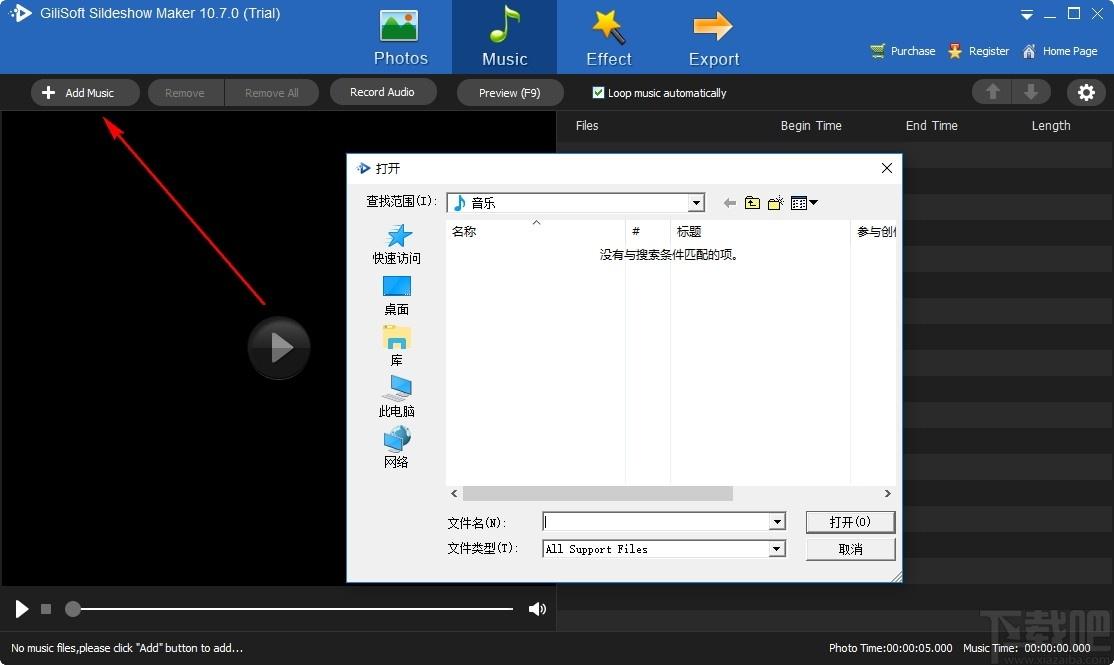
Task: Close the 打开 dialog
Action: pyautogui.click(x=887, y=168)
